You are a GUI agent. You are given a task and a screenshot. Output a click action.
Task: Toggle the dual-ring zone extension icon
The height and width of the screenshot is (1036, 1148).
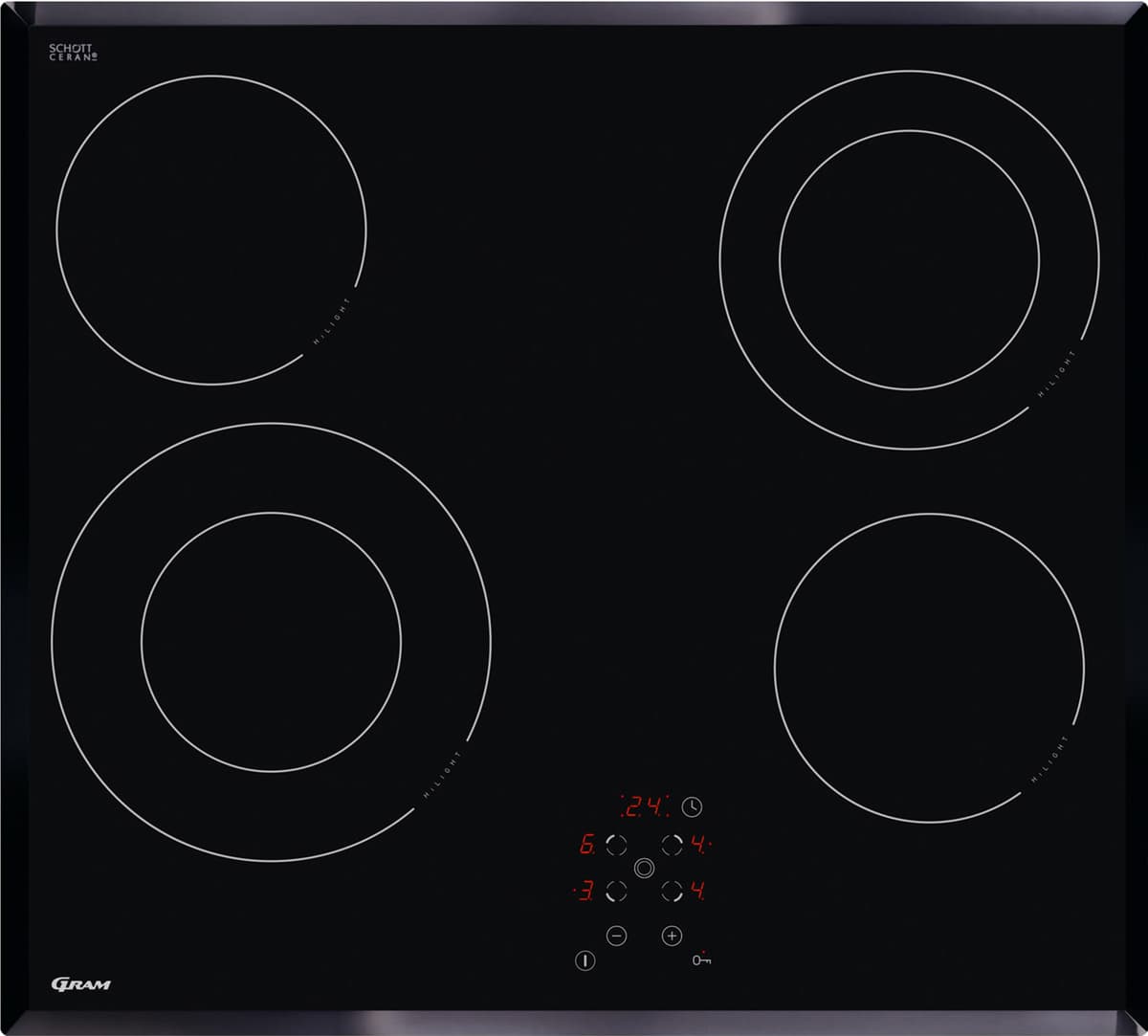click(x=644, y=868)
